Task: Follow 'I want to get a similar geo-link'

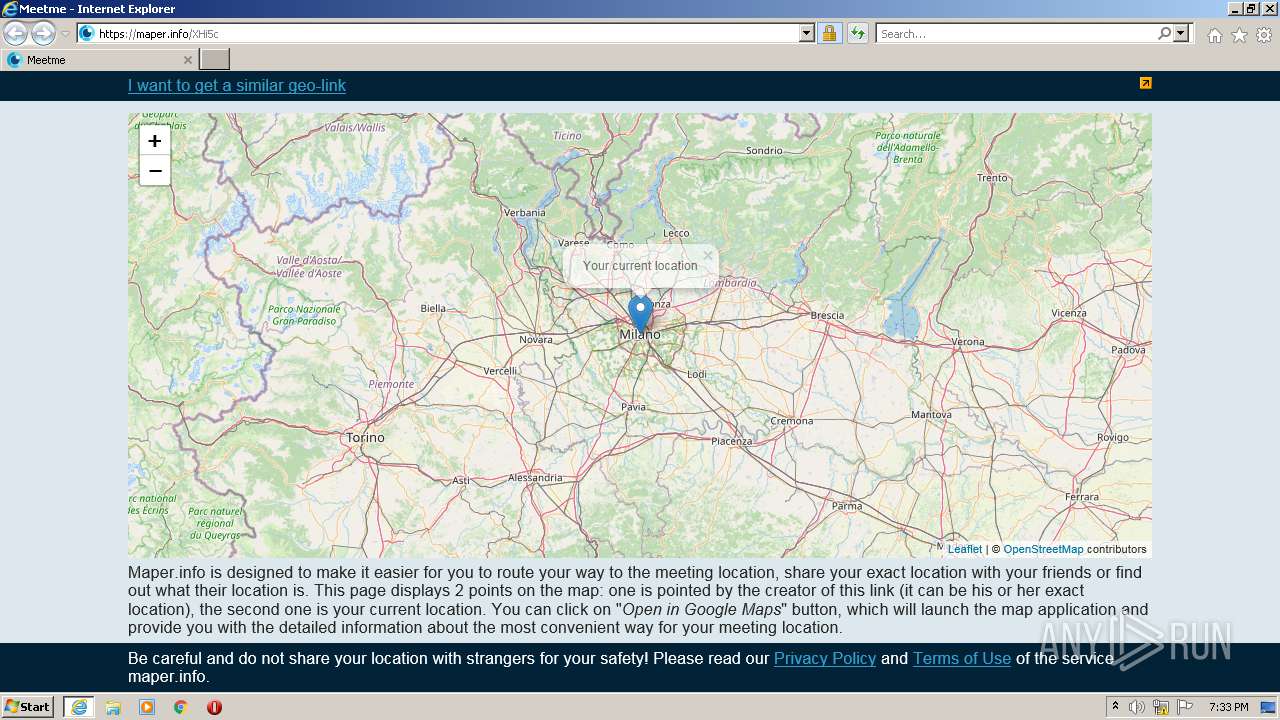Action: coord(237,86)
